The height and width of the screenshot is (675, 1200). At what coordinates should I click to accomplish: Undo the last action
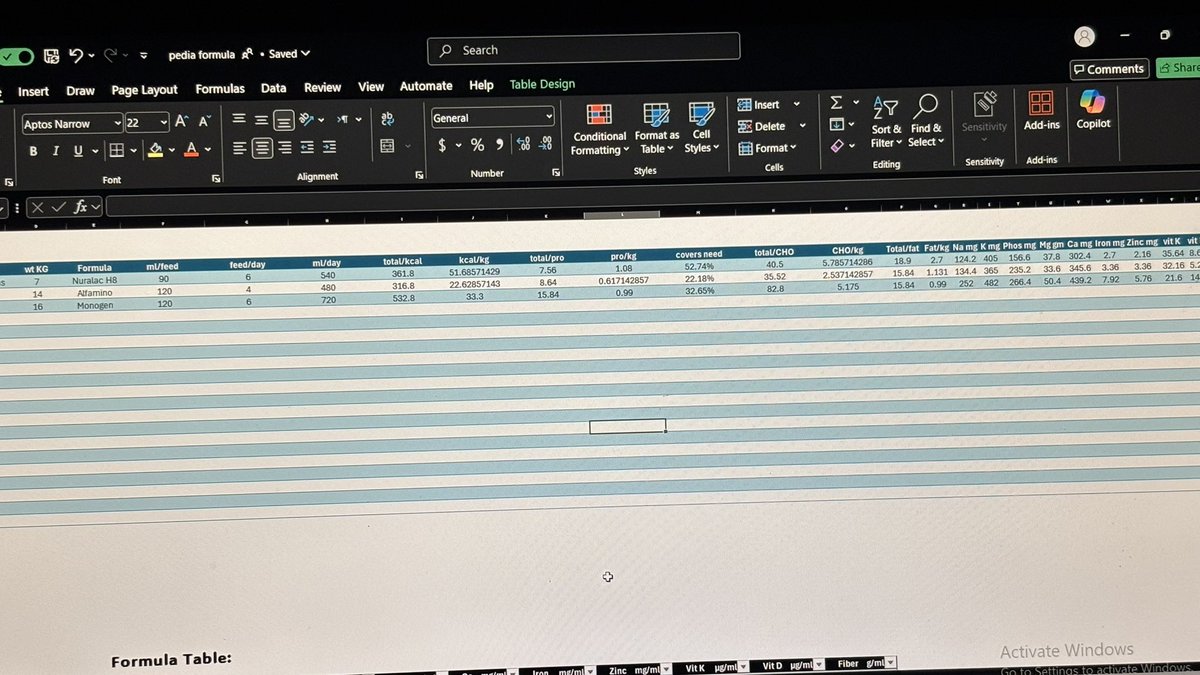tap(76, 56)
